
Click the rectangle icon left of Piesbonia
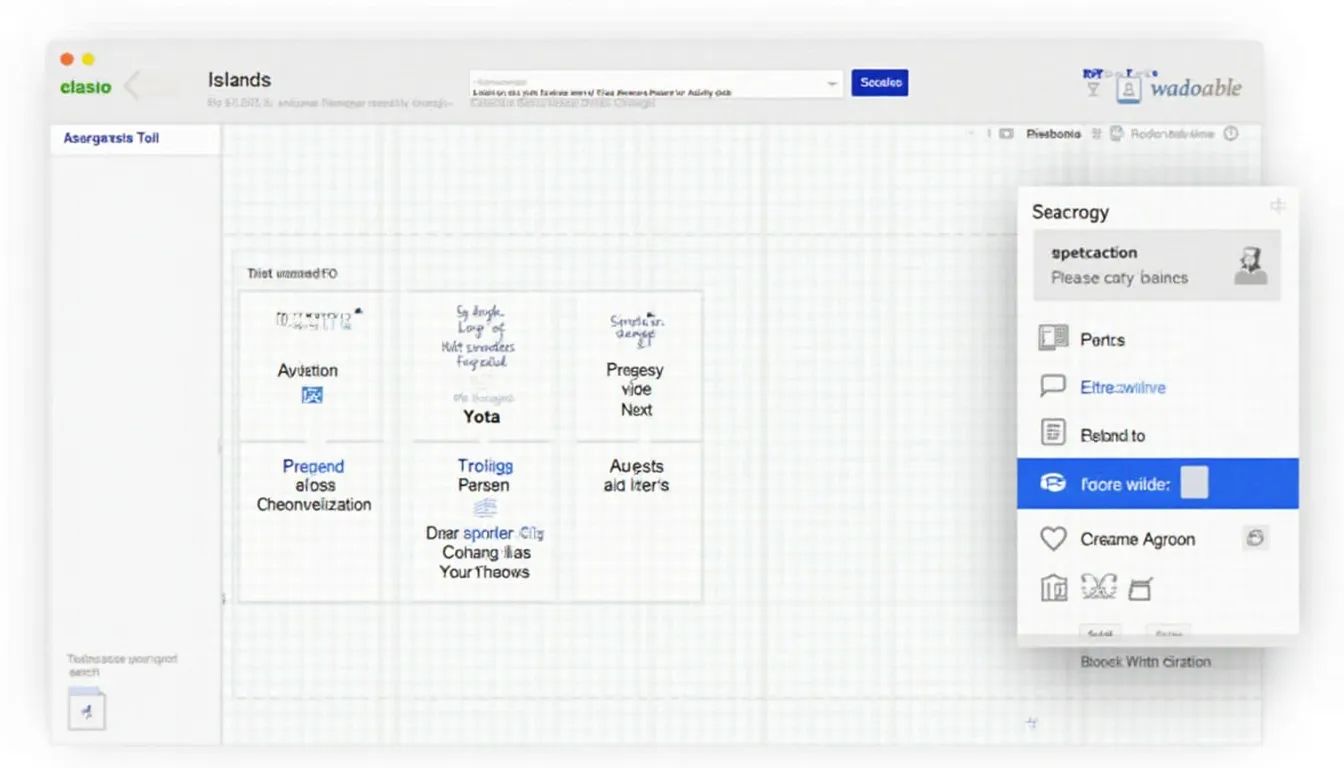[1006, 133]
